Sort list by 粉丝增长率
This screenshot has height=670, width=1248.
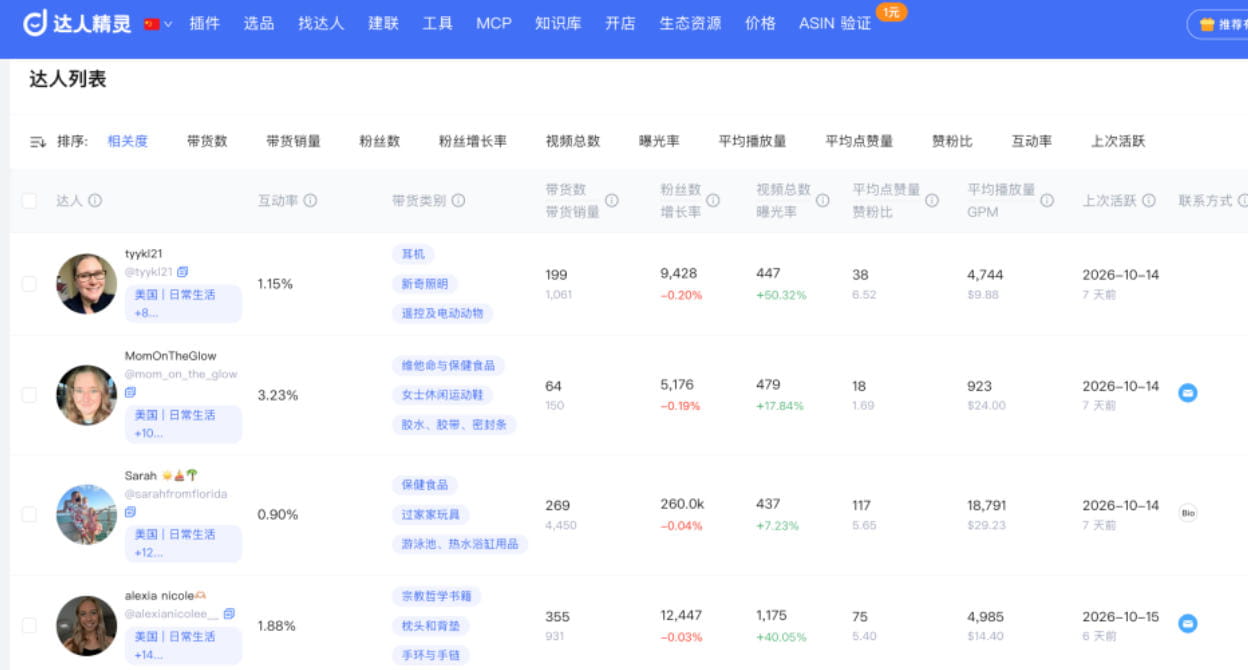pyautogui.click(x=473, y=141)
